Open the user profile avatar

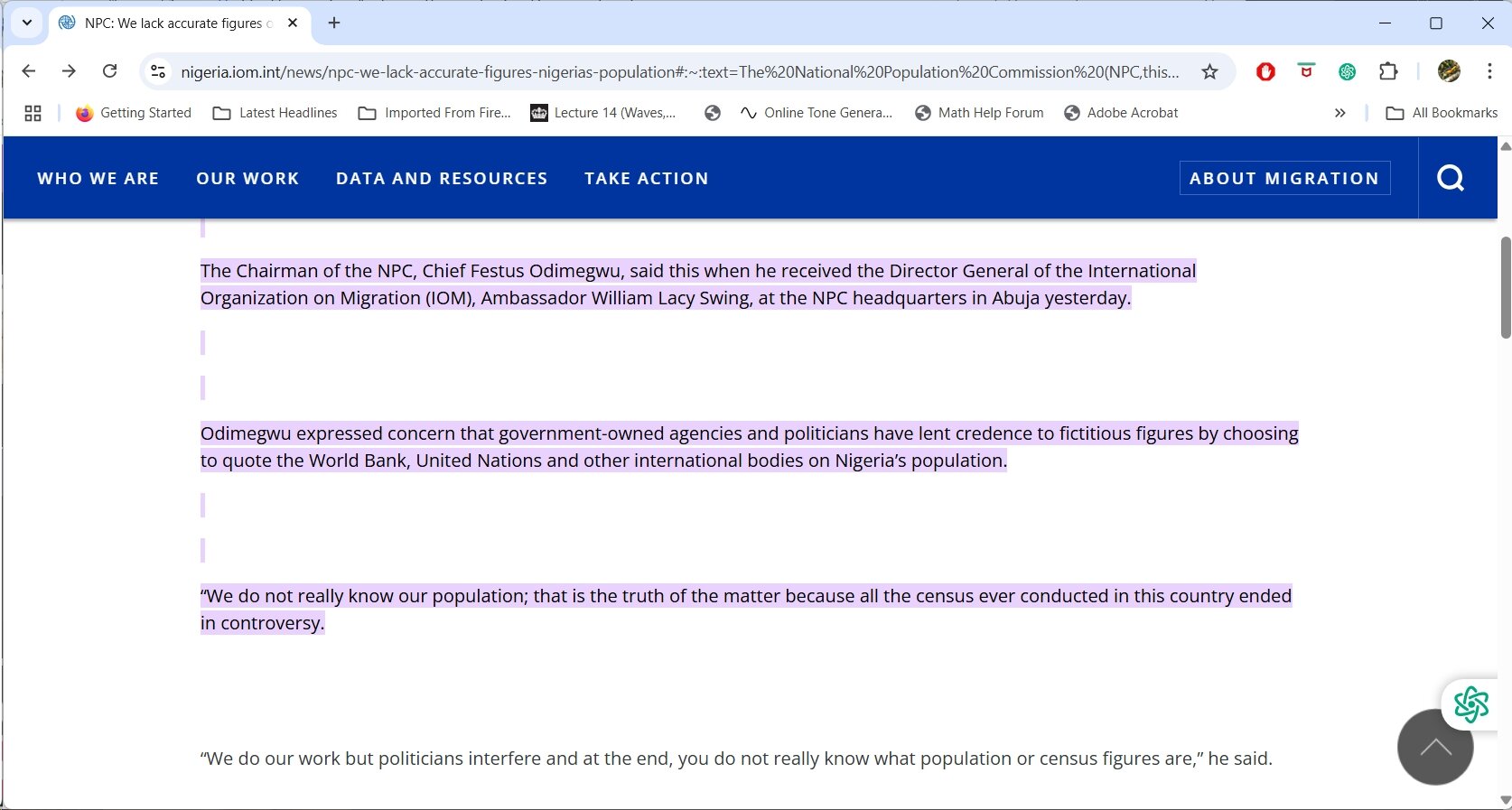pyautogui.click(x=1449, y=71)
